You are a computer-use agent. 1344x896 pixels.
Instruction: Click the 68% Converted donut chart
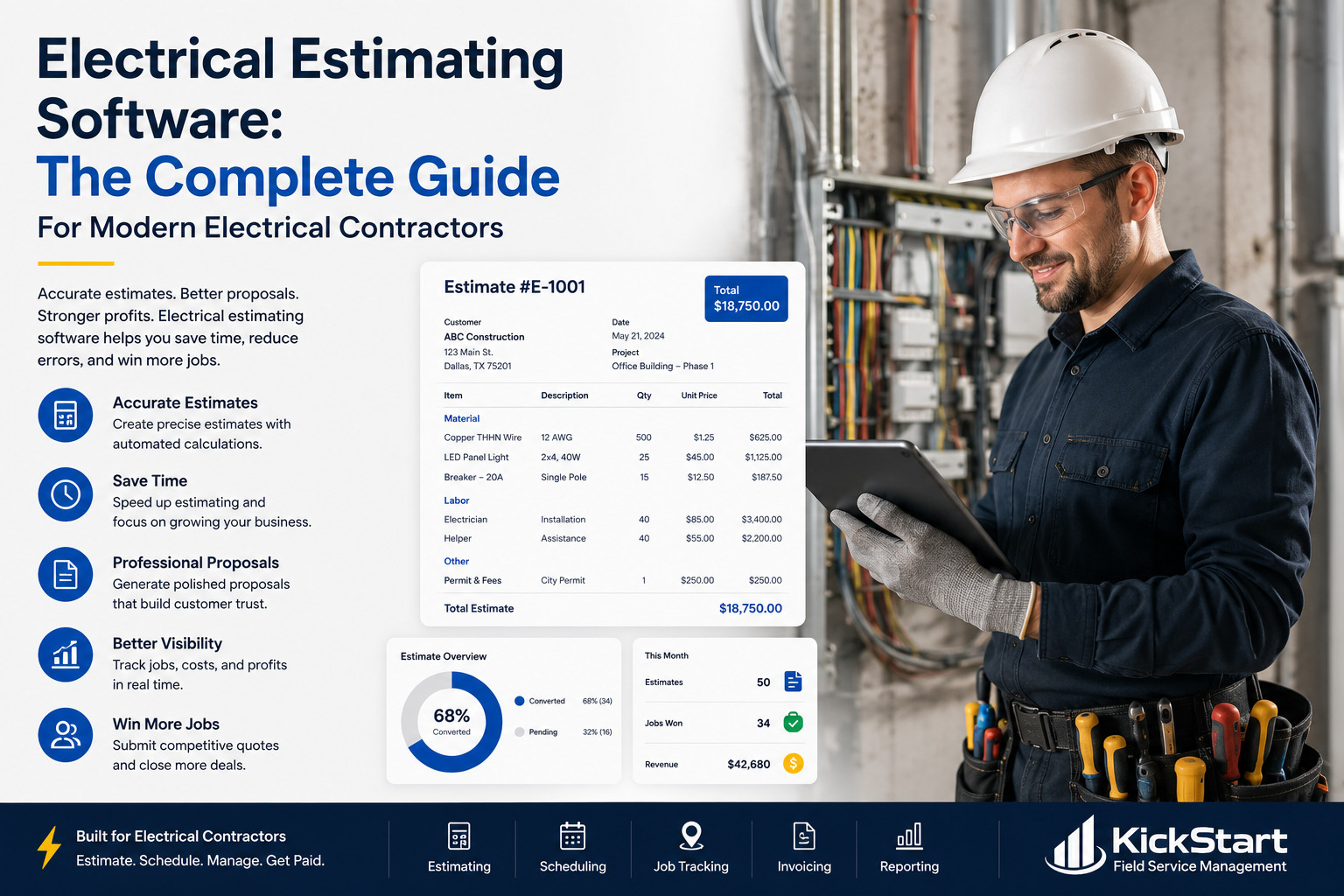click(451, 722)
